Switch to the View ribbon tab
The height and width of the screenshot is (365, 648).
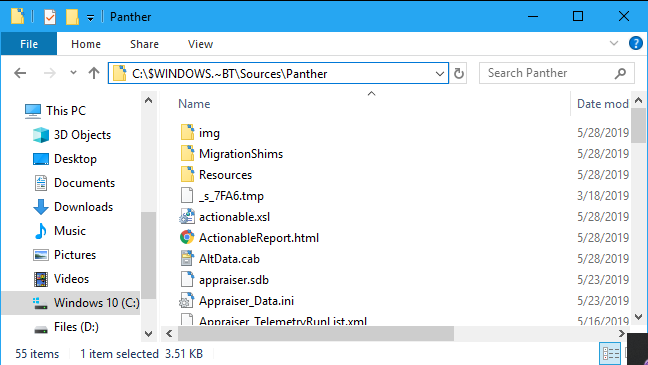200,44
